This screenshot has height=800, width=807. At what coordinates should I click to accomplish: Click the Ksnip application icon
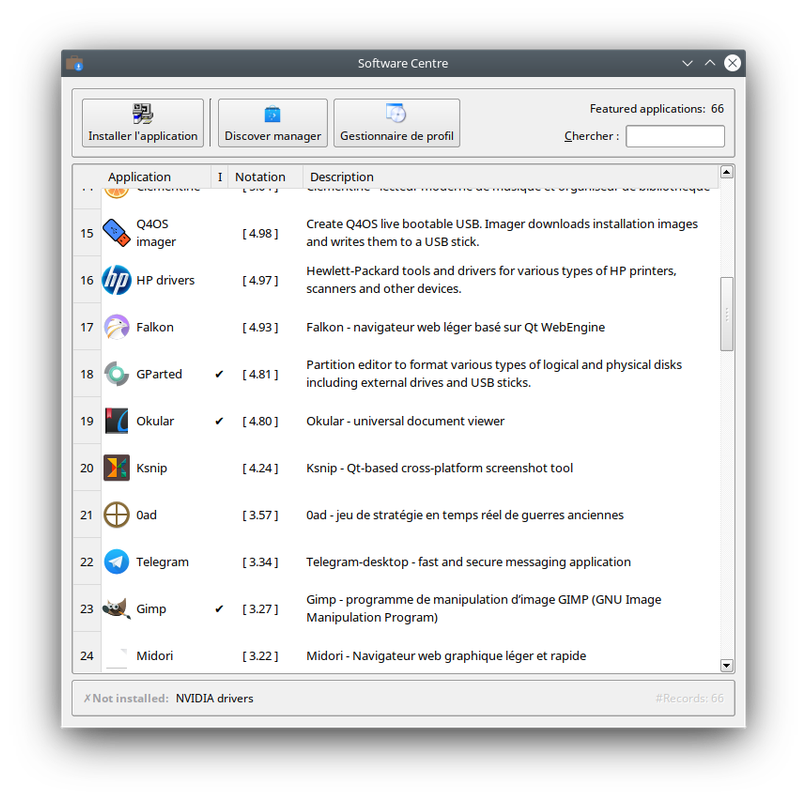click(116, 467)
